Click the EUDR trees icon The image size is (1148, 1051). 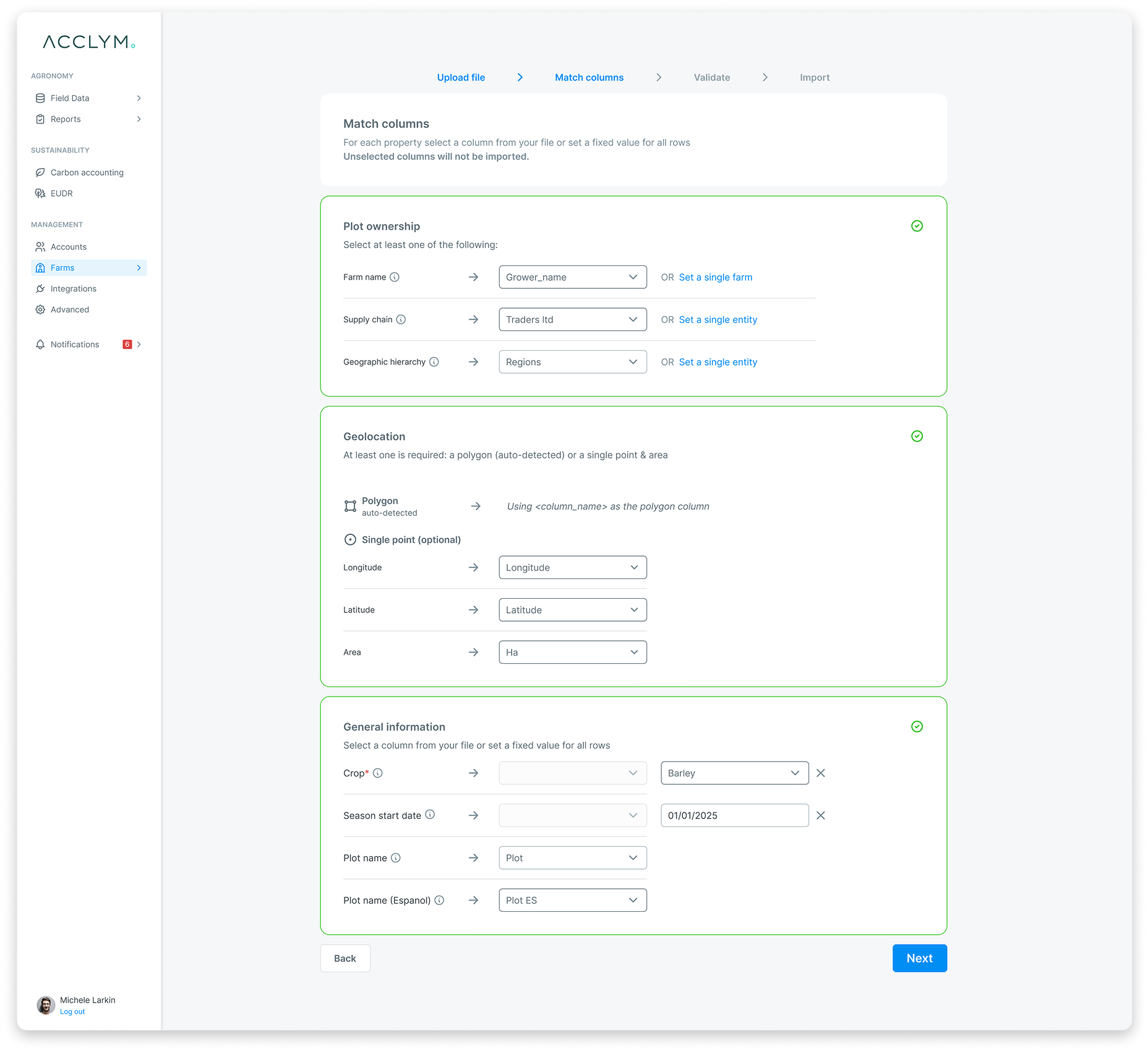pos(40,194)
